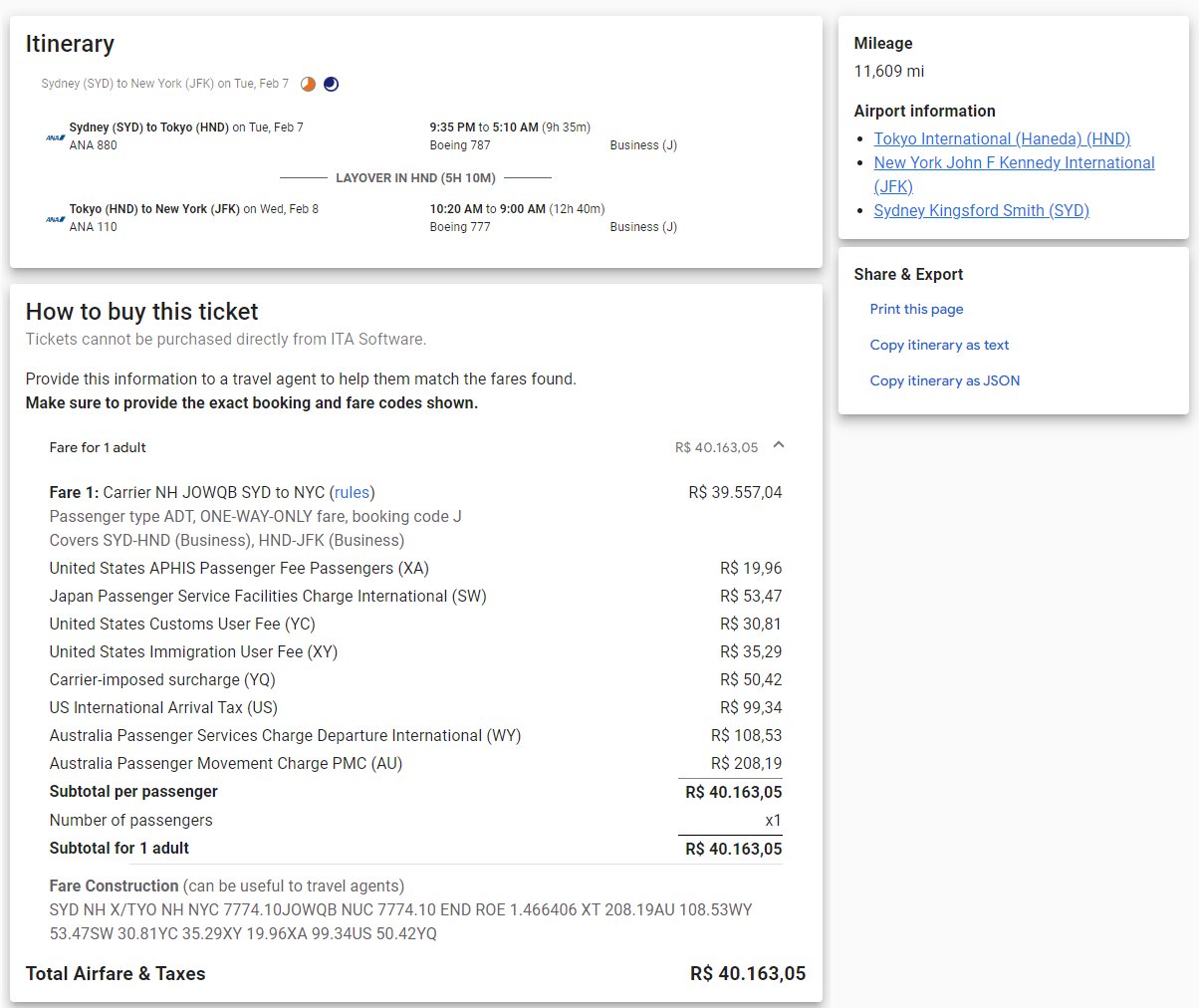Select the Sydney (SYD) to Tokyo (HND) segment title

coord(149,127)
